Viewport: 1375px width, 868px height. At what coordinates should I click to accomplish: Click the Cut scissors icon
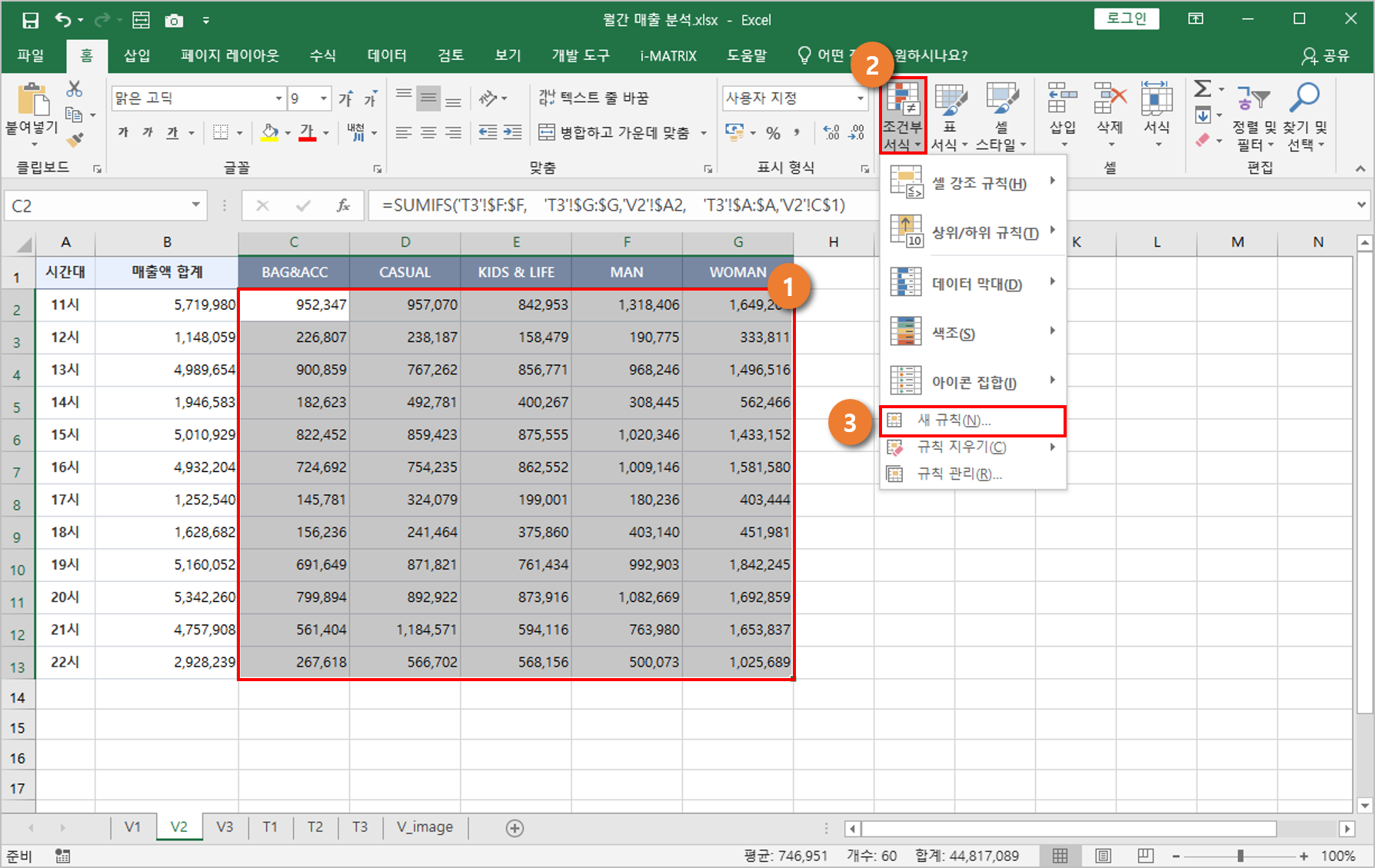click(75, 89)
